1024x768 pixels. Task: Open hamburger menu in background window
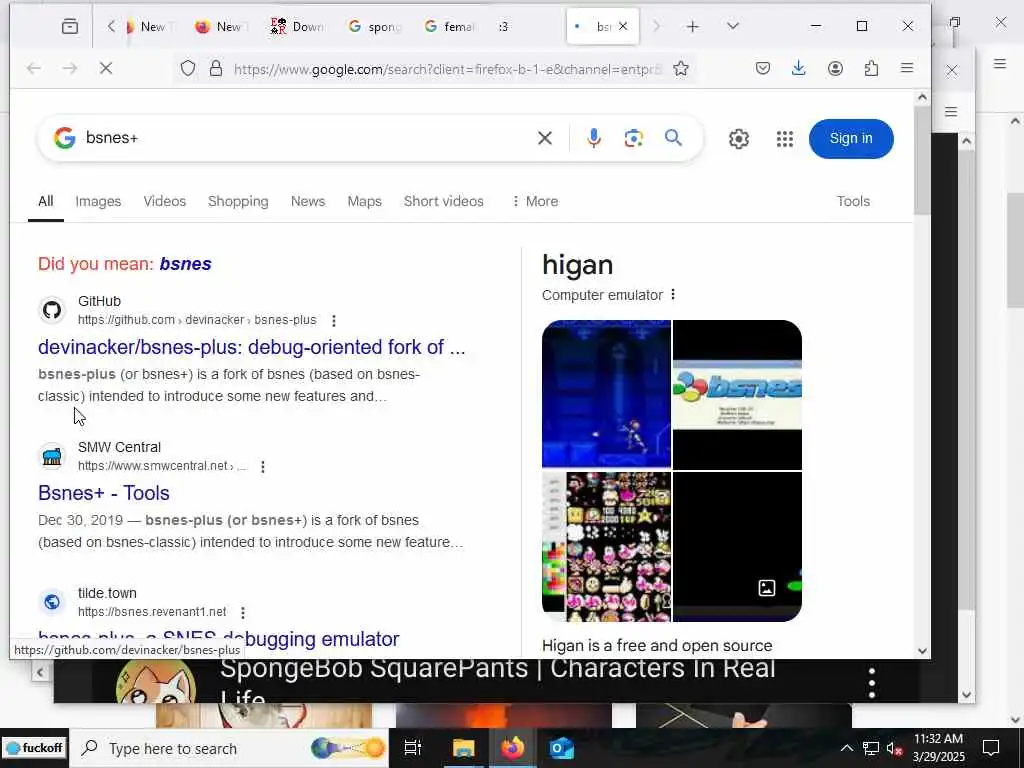(951, 112)
